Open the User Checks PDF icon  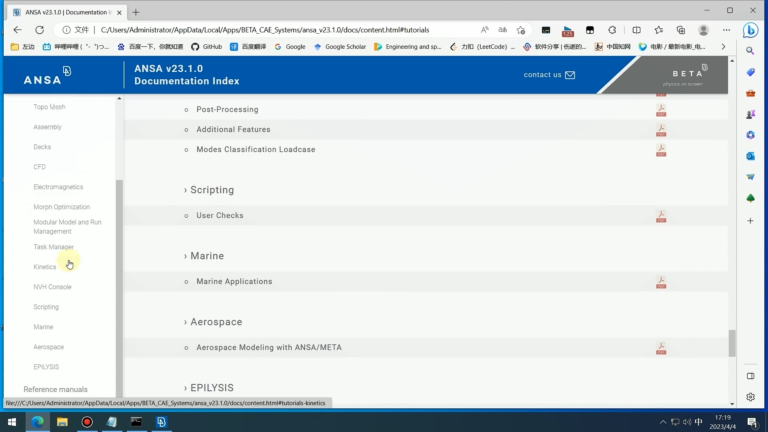coord(661,216)
